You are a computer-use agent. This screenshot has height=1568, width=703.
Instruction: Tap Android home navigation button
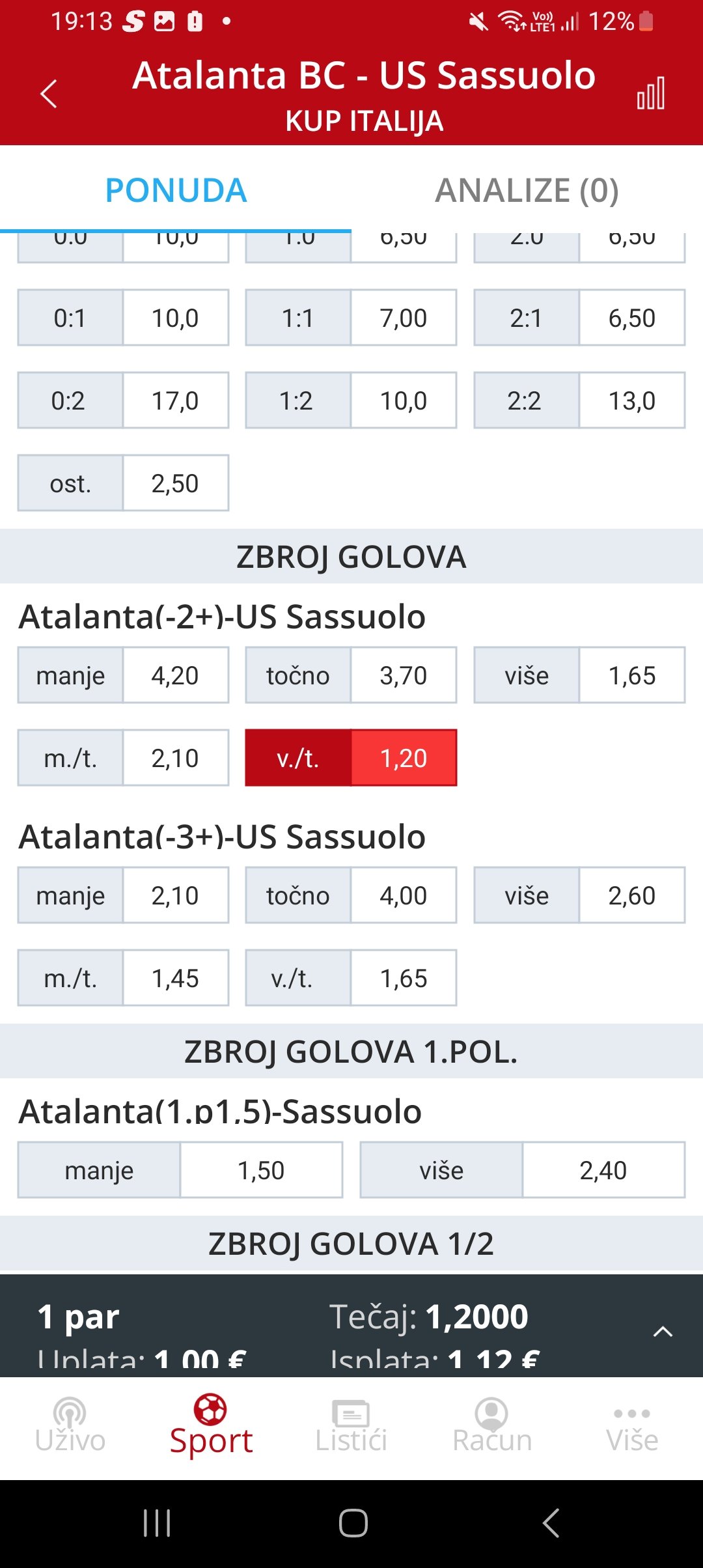(x=353, y=1523)
